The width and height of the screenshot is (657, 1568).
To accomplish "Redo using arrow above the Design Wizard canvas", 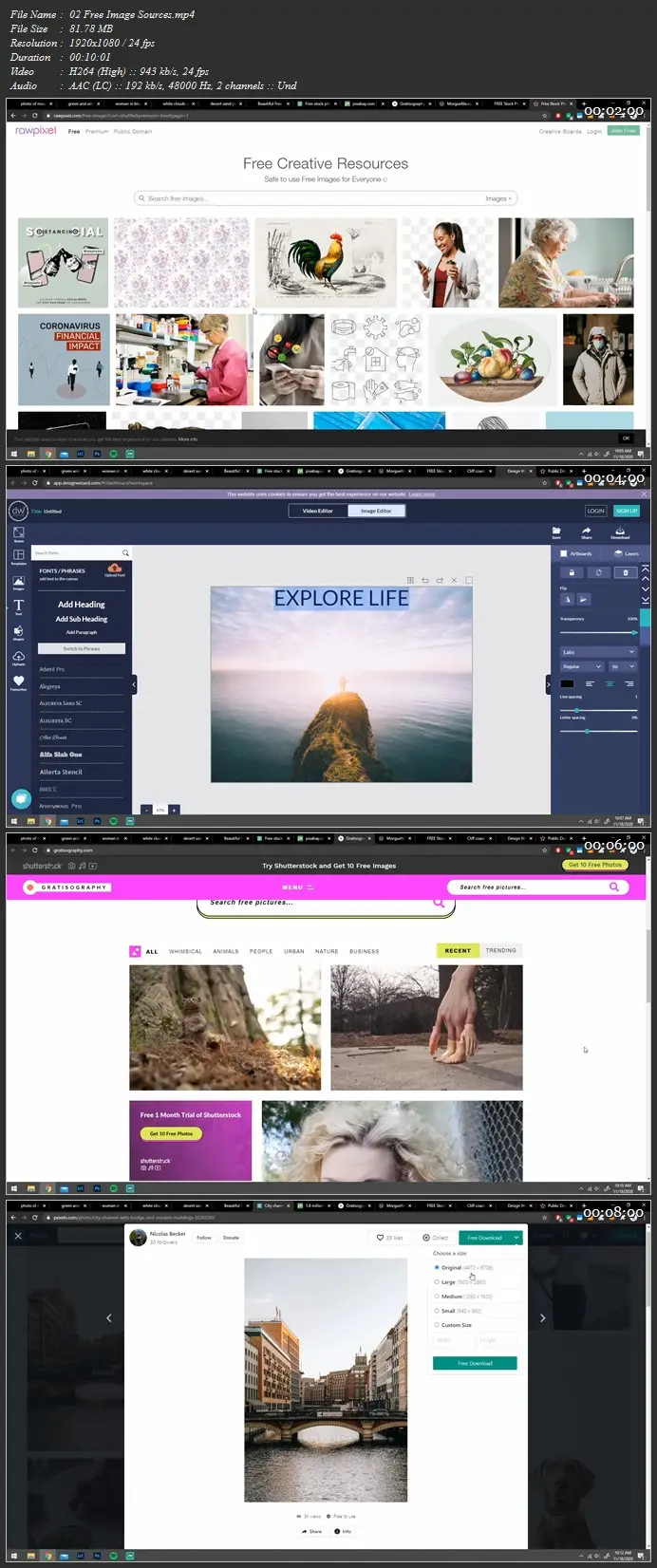I will tap(440, 580).
